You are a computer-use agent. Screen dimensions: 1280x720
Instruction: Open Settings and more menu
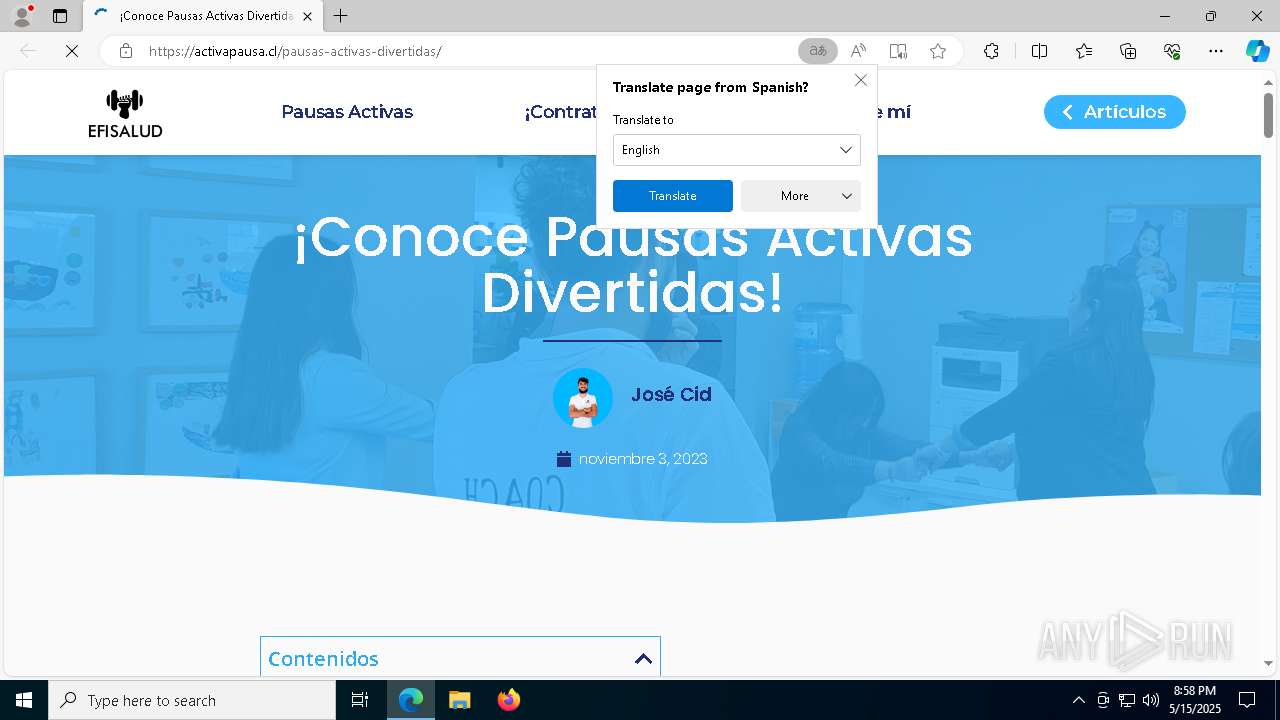tap(1216, 51)
